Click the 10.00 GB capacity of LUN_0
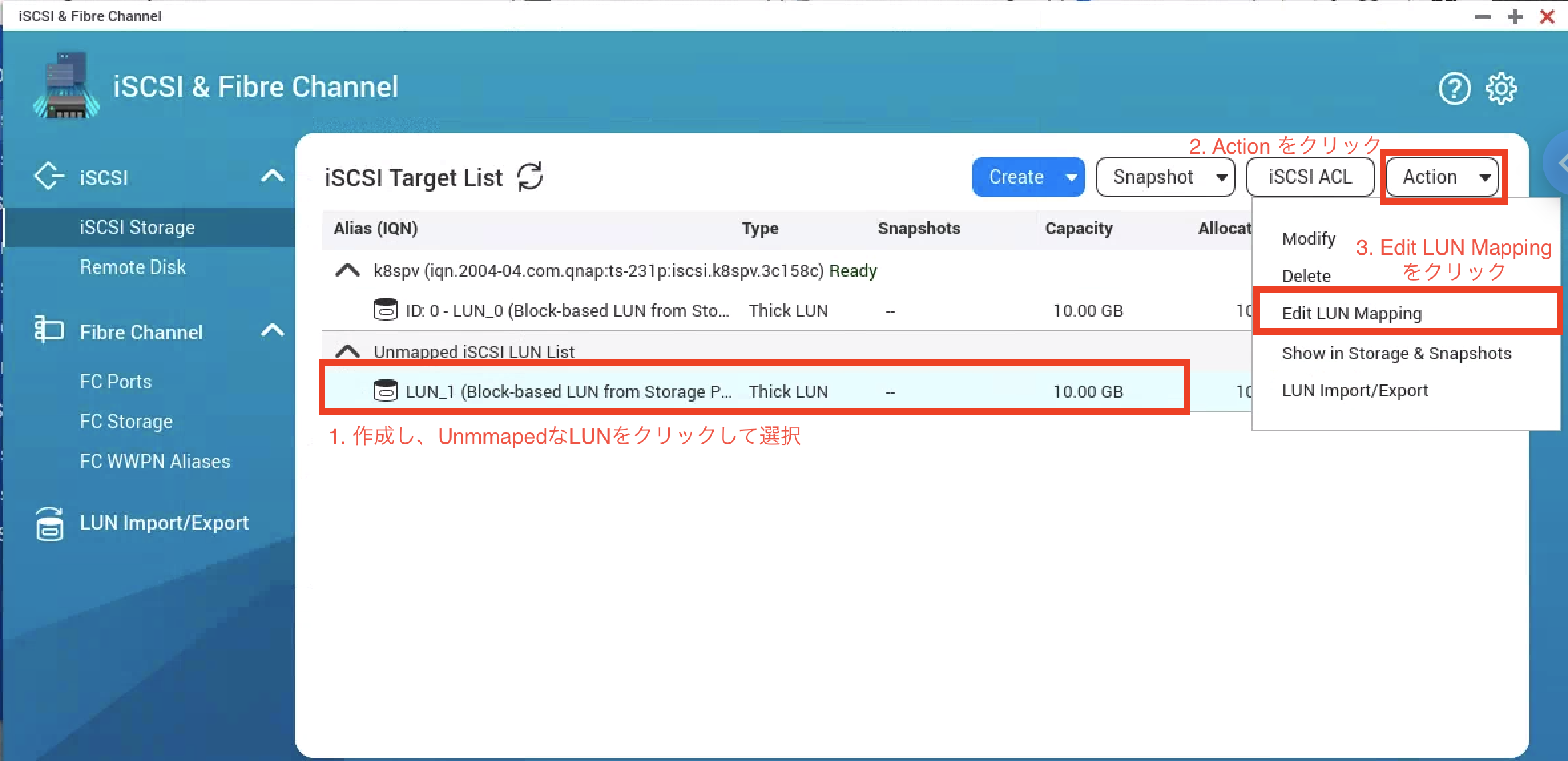This screenshot has width=1568, height=761. pos(1088,311)
